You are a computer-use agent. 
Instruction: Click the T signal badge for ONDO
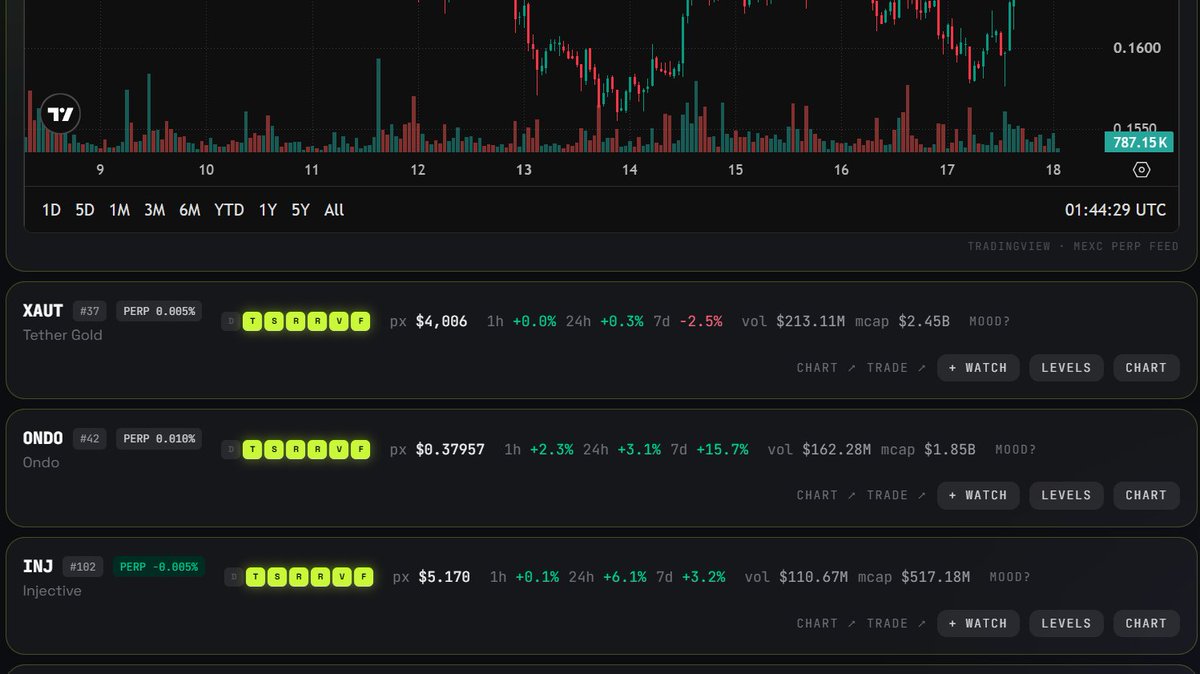(x=253, y=449)
